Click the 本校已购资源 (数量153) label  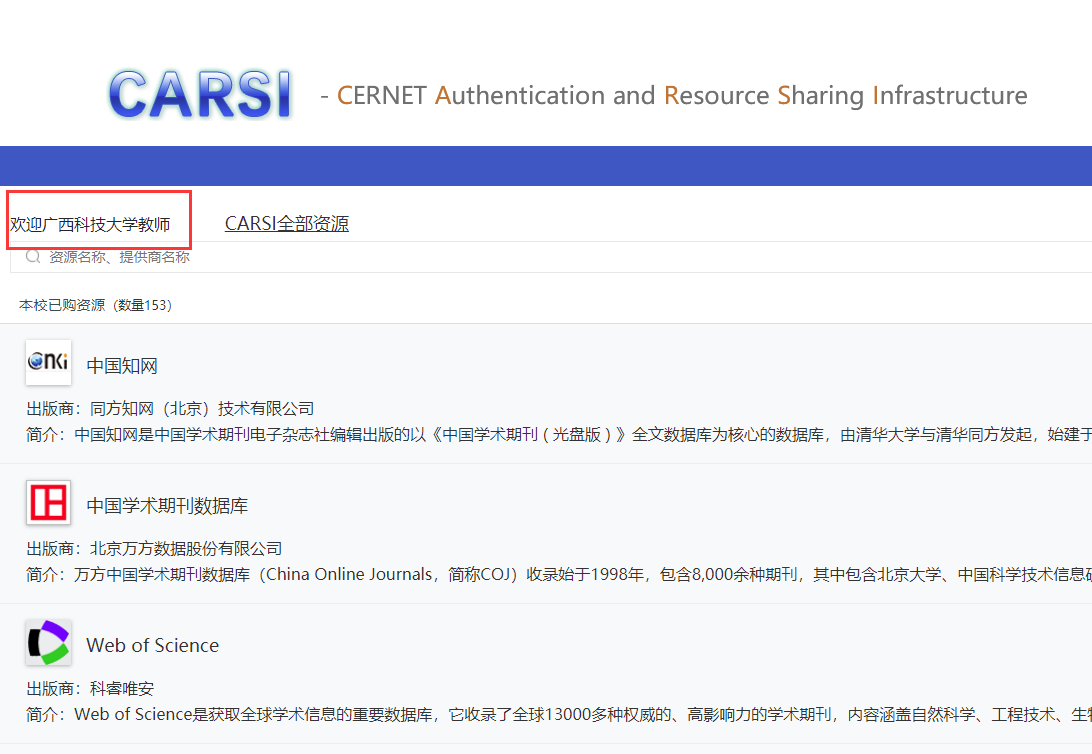click(95, 305)
